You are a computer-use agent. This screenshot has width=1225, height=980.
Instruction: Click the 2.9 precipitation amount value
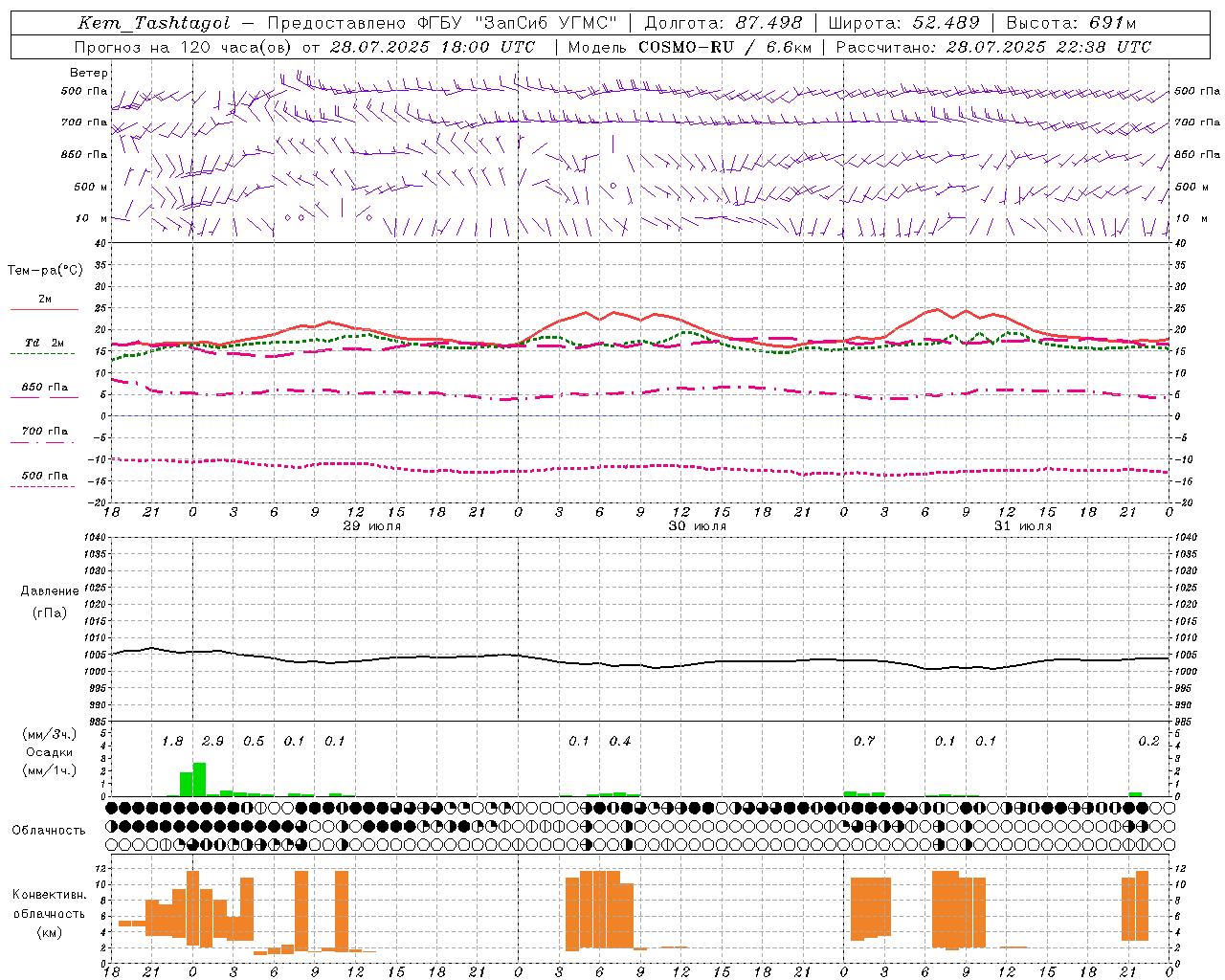(x=212, y=742)
